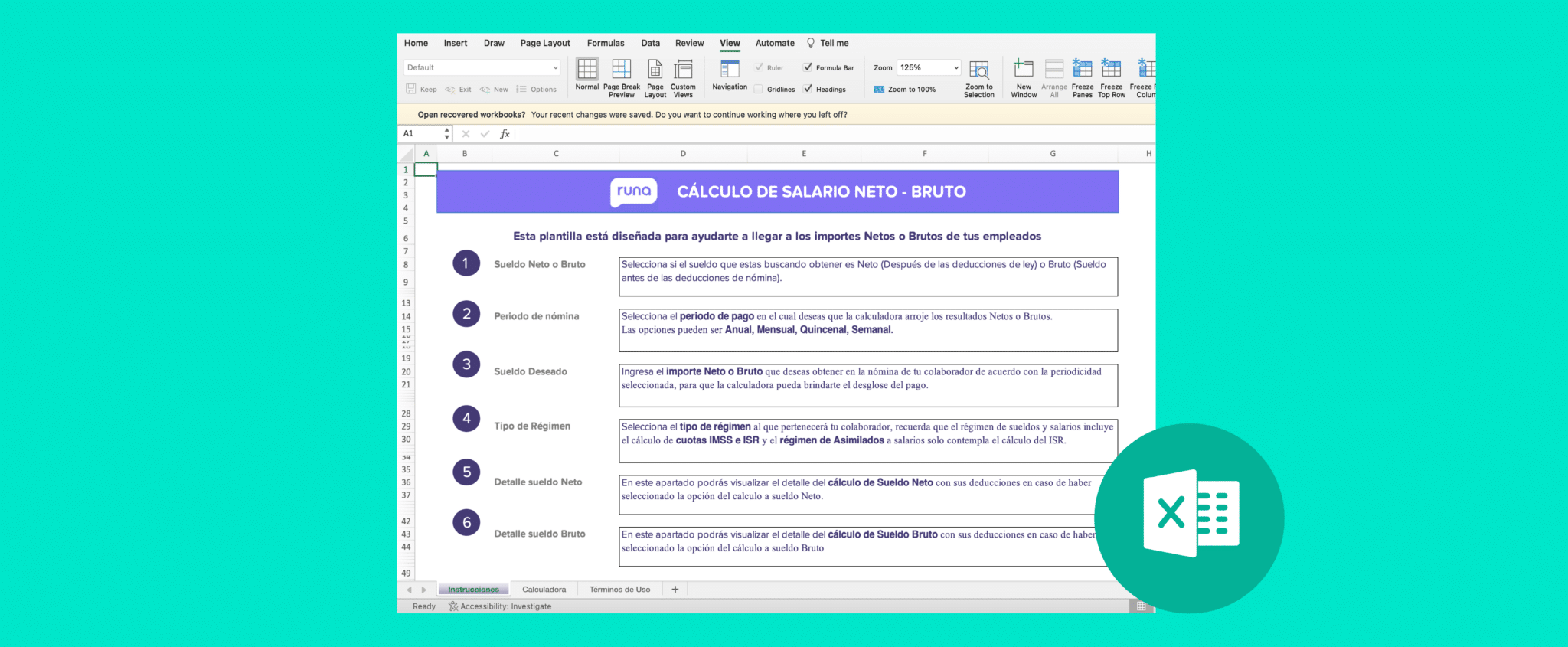This screenshot has width=1568, height=647.
Task: Click Zoom to 100% button
Action: (905, 90)
